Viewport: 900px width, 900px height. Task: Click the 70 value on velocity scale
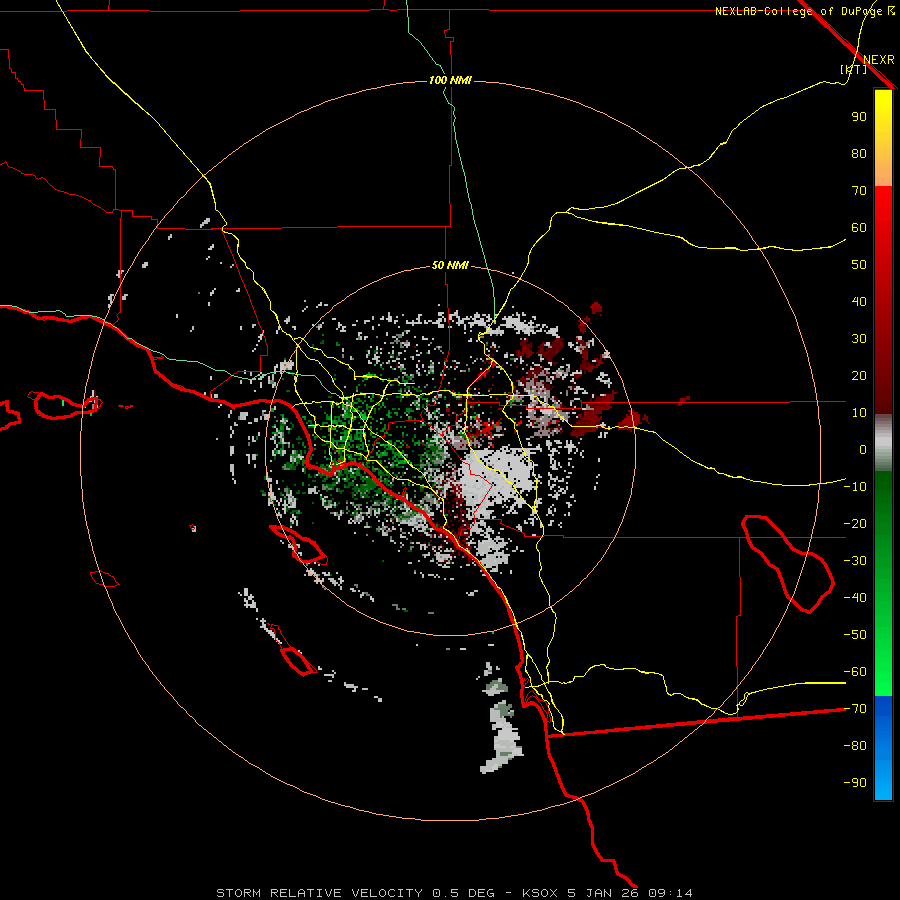[x=859, y=191]
